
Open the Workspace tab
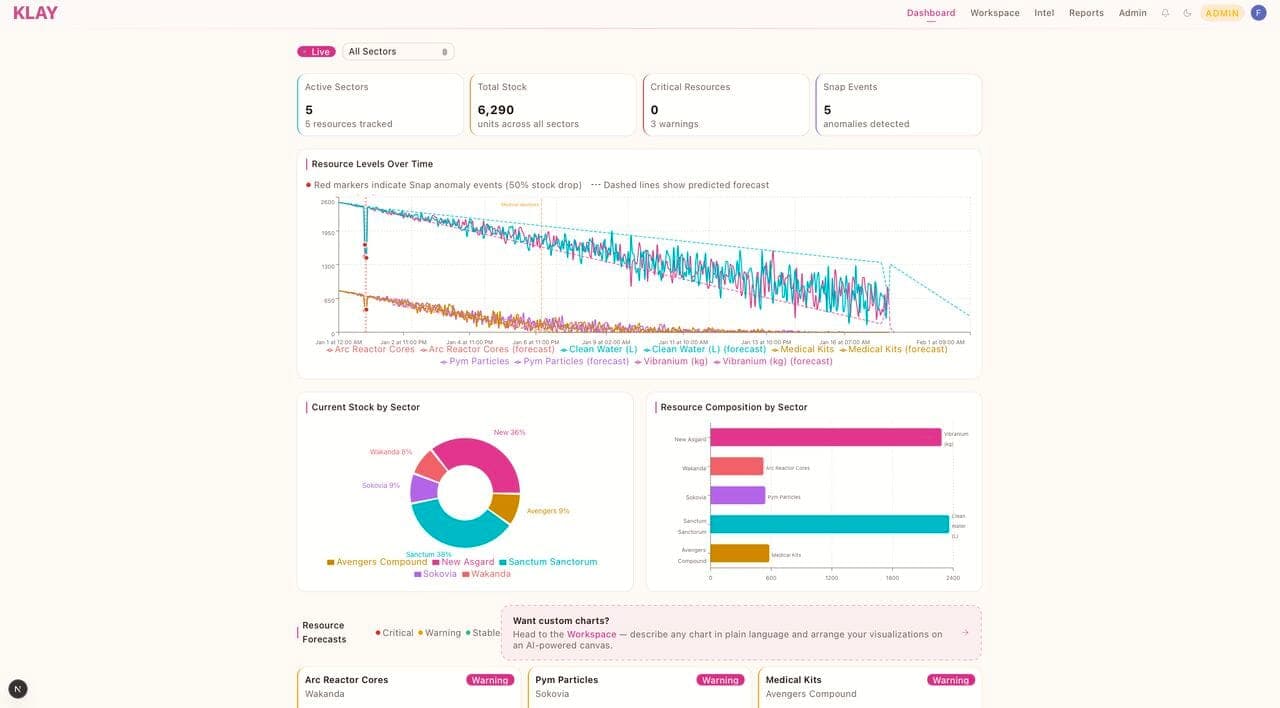click(995, 13)
